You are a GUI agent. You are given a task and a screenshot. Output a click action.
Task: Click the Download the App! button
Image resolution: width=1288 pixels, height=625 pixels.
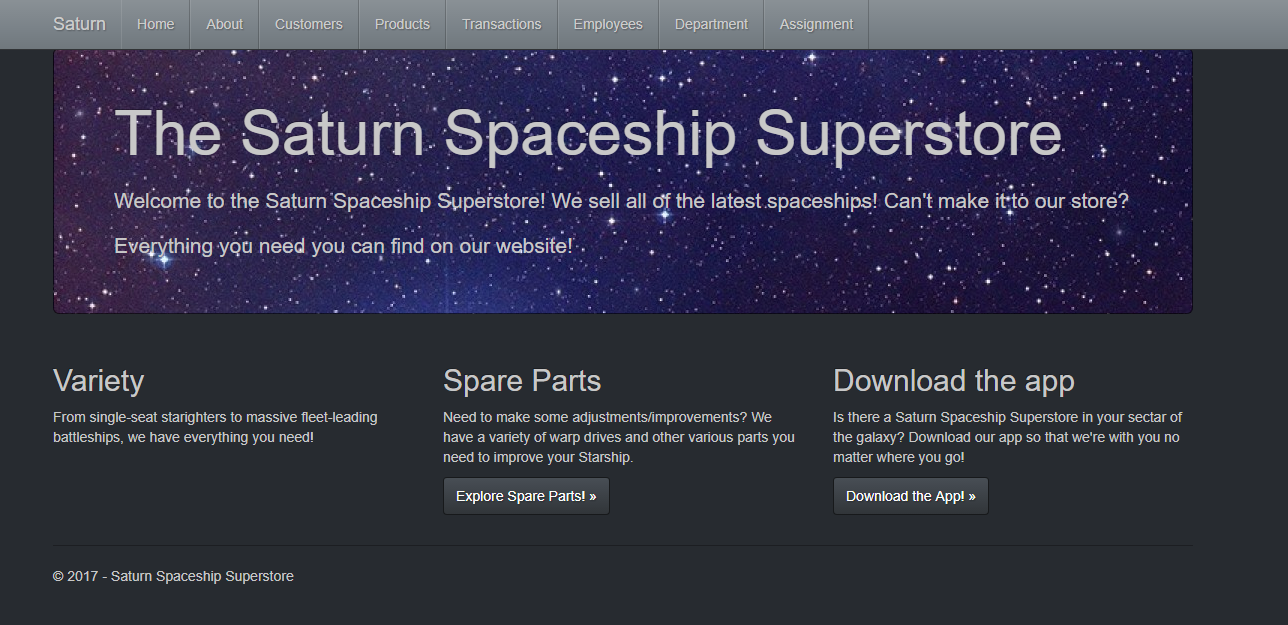910,496
